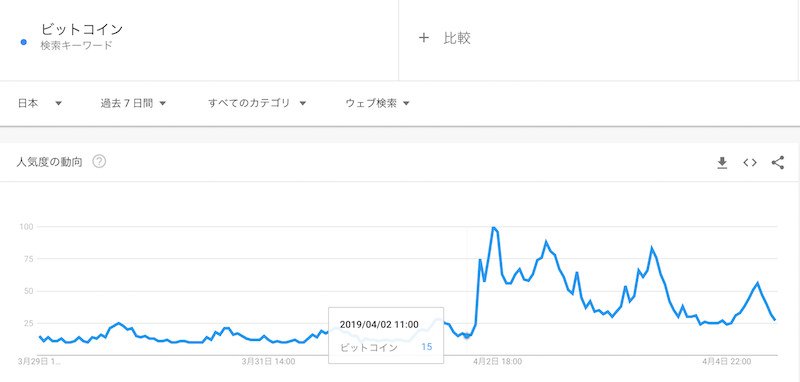
Task: Select the 4月4日 22:00 axis label
Action: [727, 362]
